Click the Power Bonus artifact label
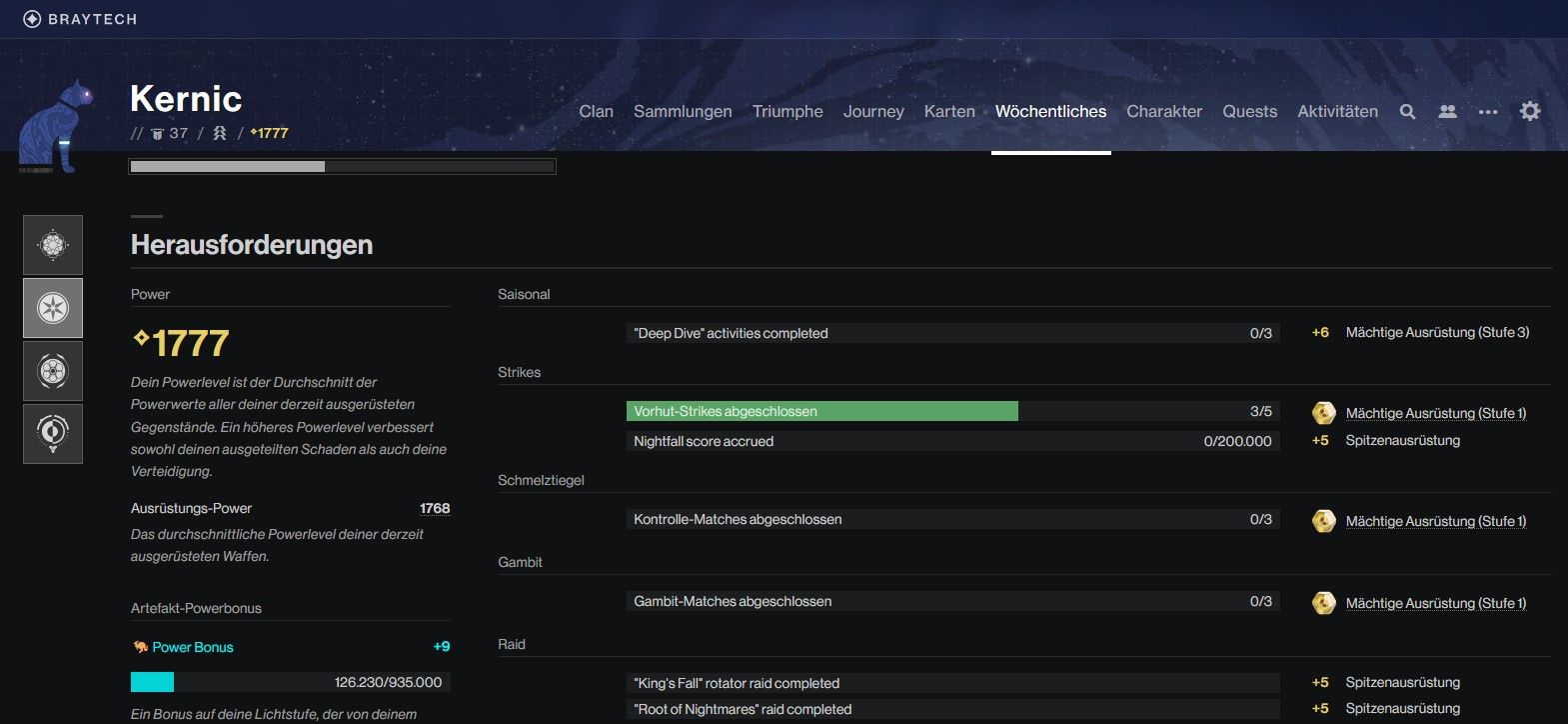The height and width of the screenshot is (724, 1568). [192, 647]
